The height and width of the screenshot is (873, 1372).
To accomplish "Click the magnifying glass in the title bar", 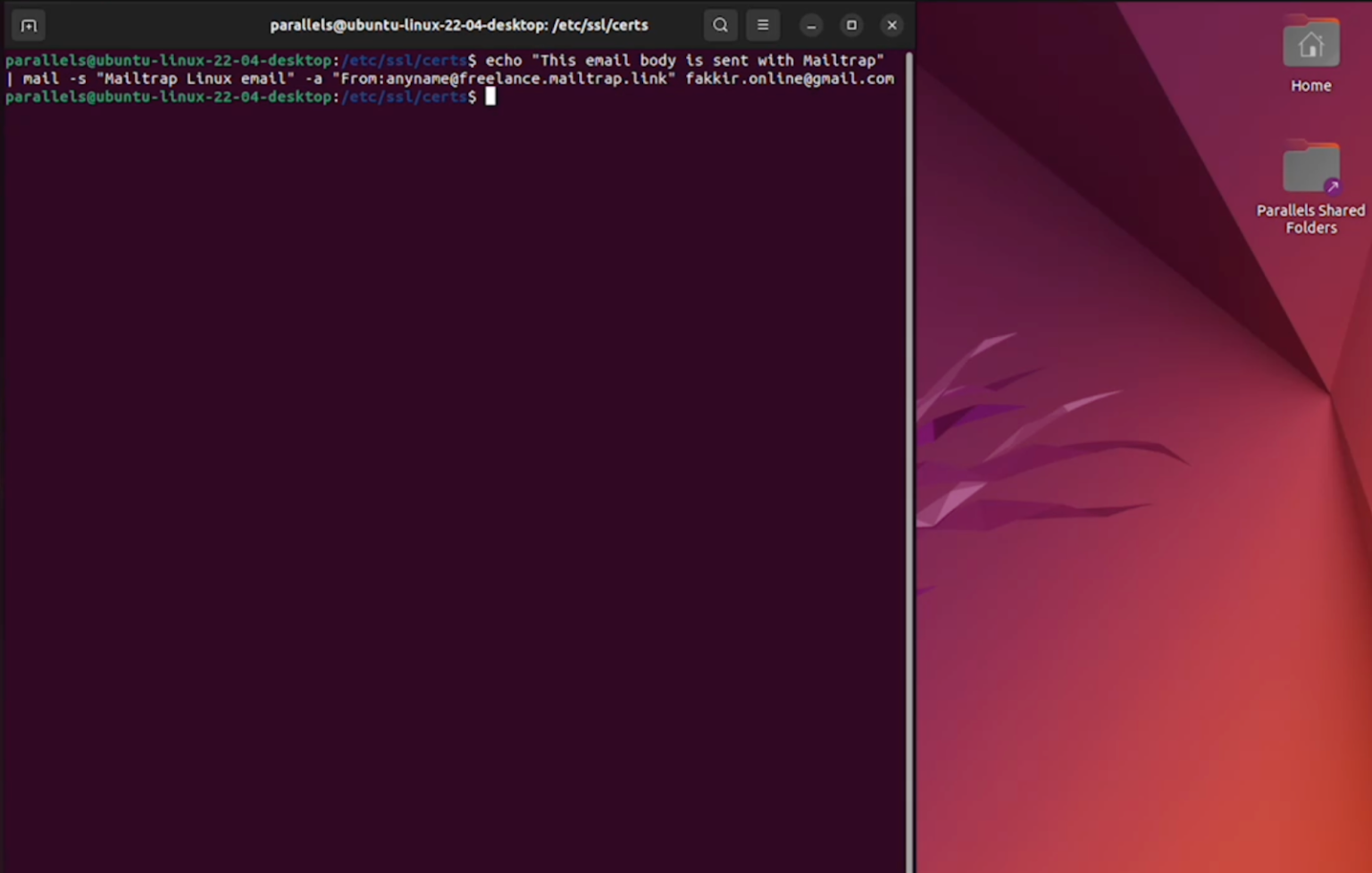I will pos(720,25).
